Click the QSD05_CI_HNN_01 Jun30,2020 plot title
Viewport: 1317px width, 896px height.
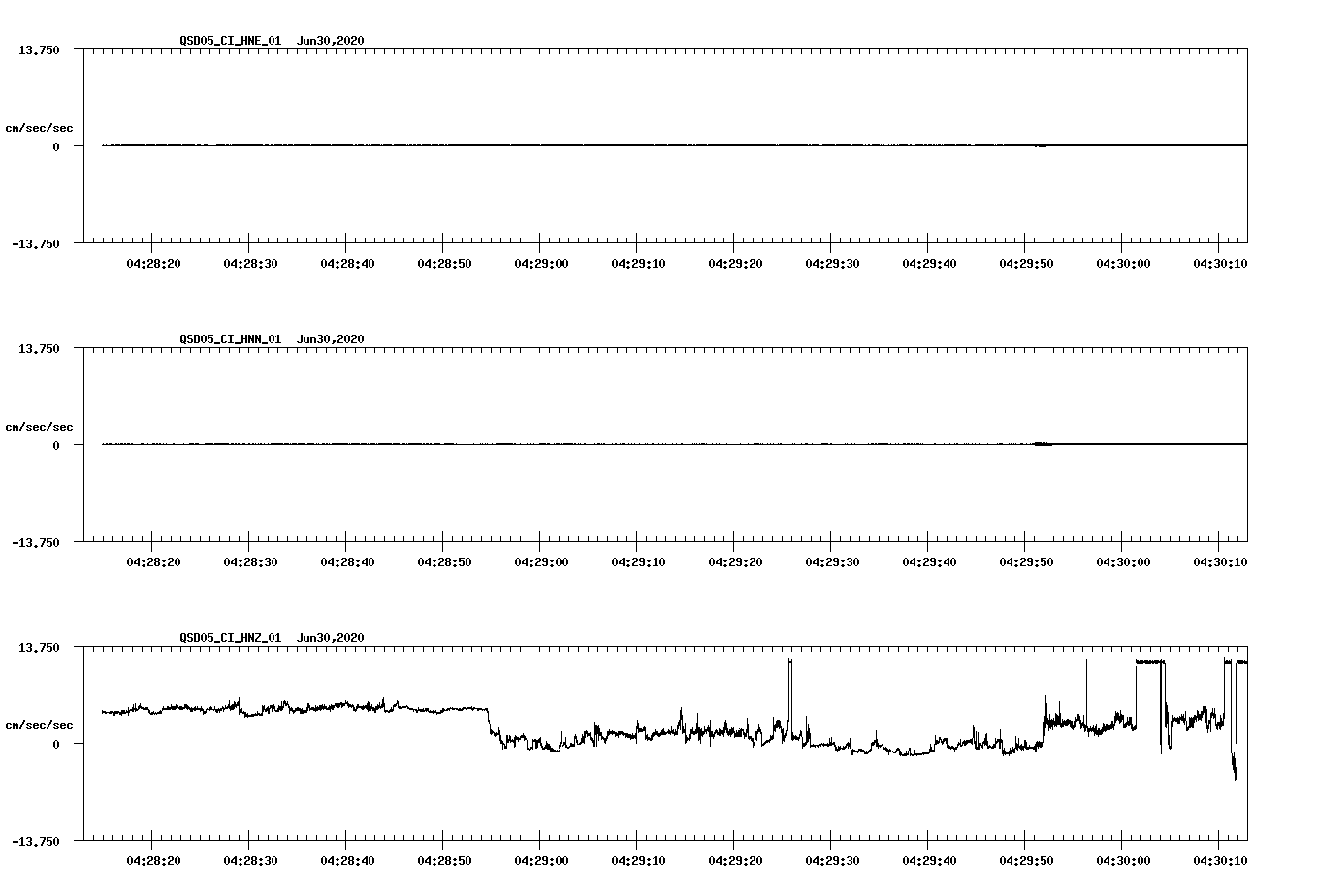tap(272, 339)
